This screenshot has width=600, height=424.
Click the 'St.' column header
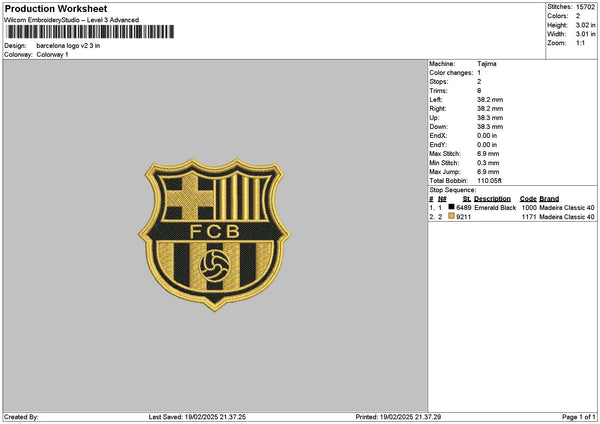(x=467, y=199)
